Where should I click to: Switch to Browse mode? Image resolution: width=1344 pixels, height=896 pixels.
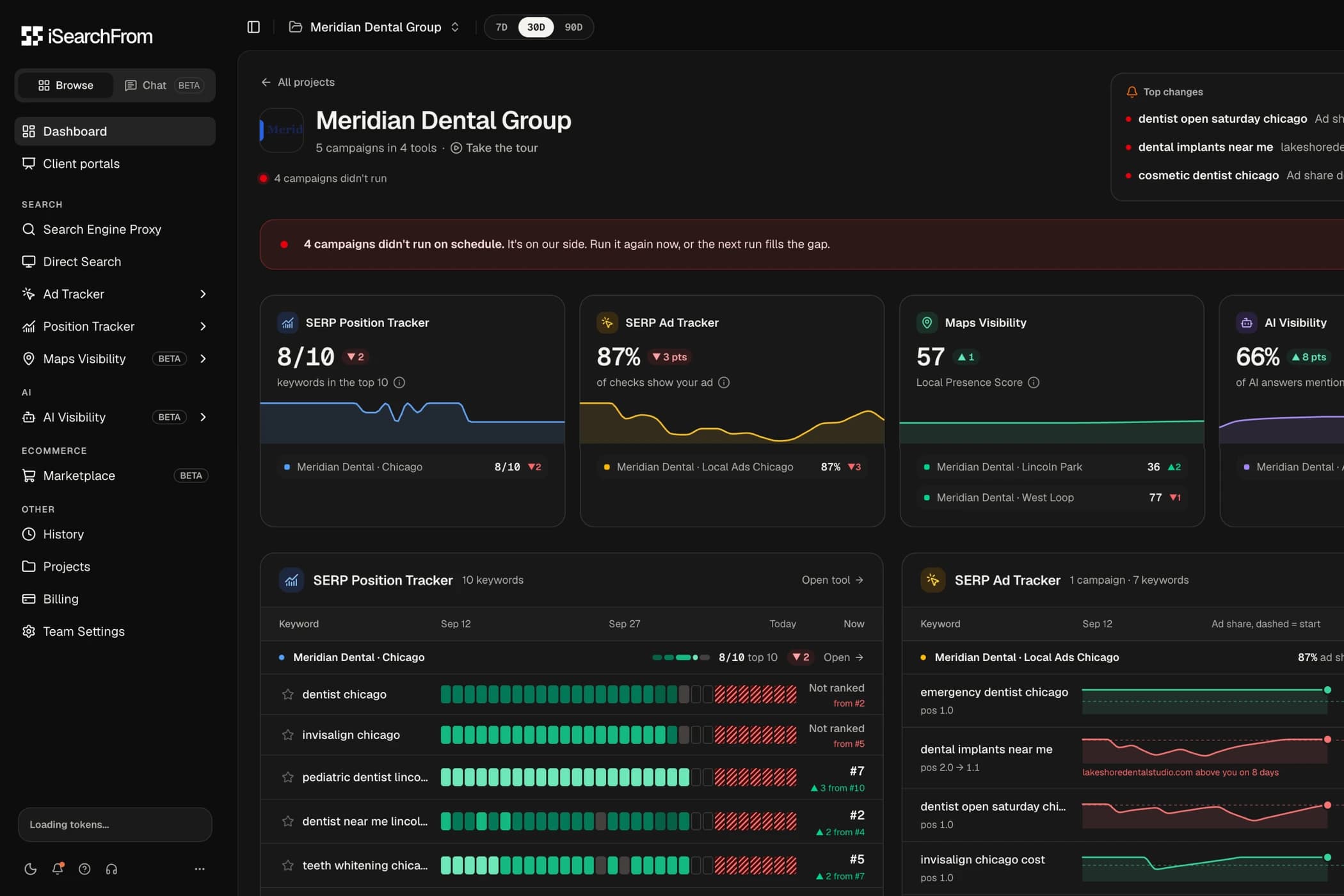pyautogui.click(x=65, y=85)
